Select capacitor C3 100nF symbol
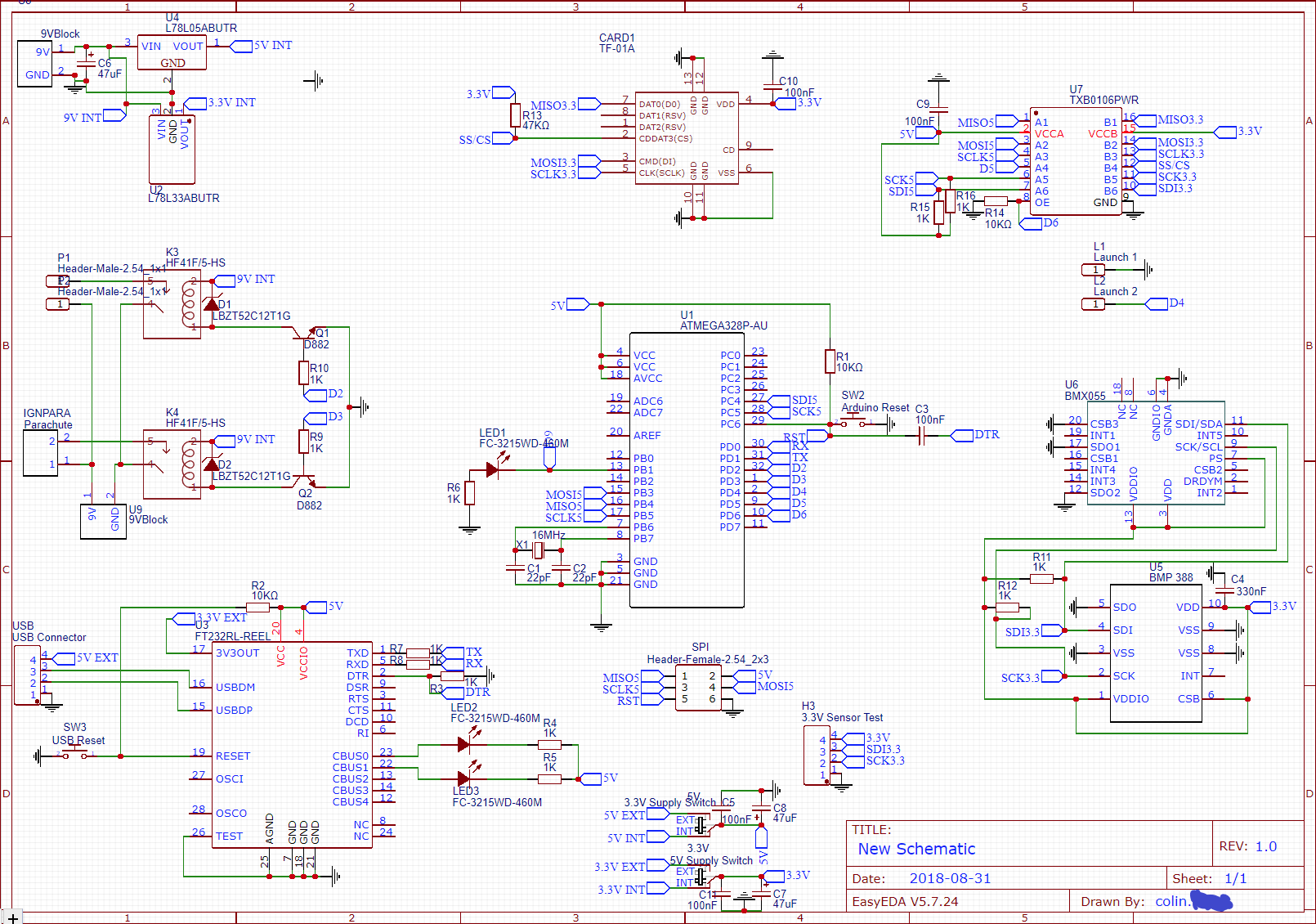Screen dimensions: 1316x924 click(922, 436)
